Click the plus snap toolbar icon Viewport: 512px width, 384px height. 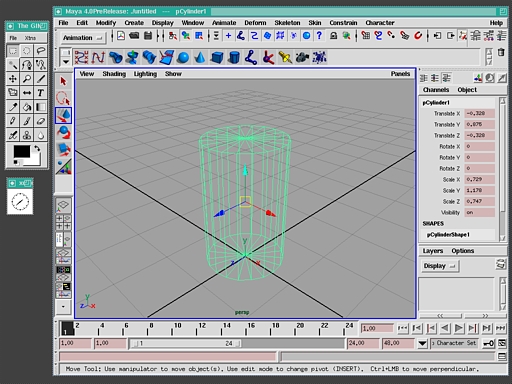(228, 36)
